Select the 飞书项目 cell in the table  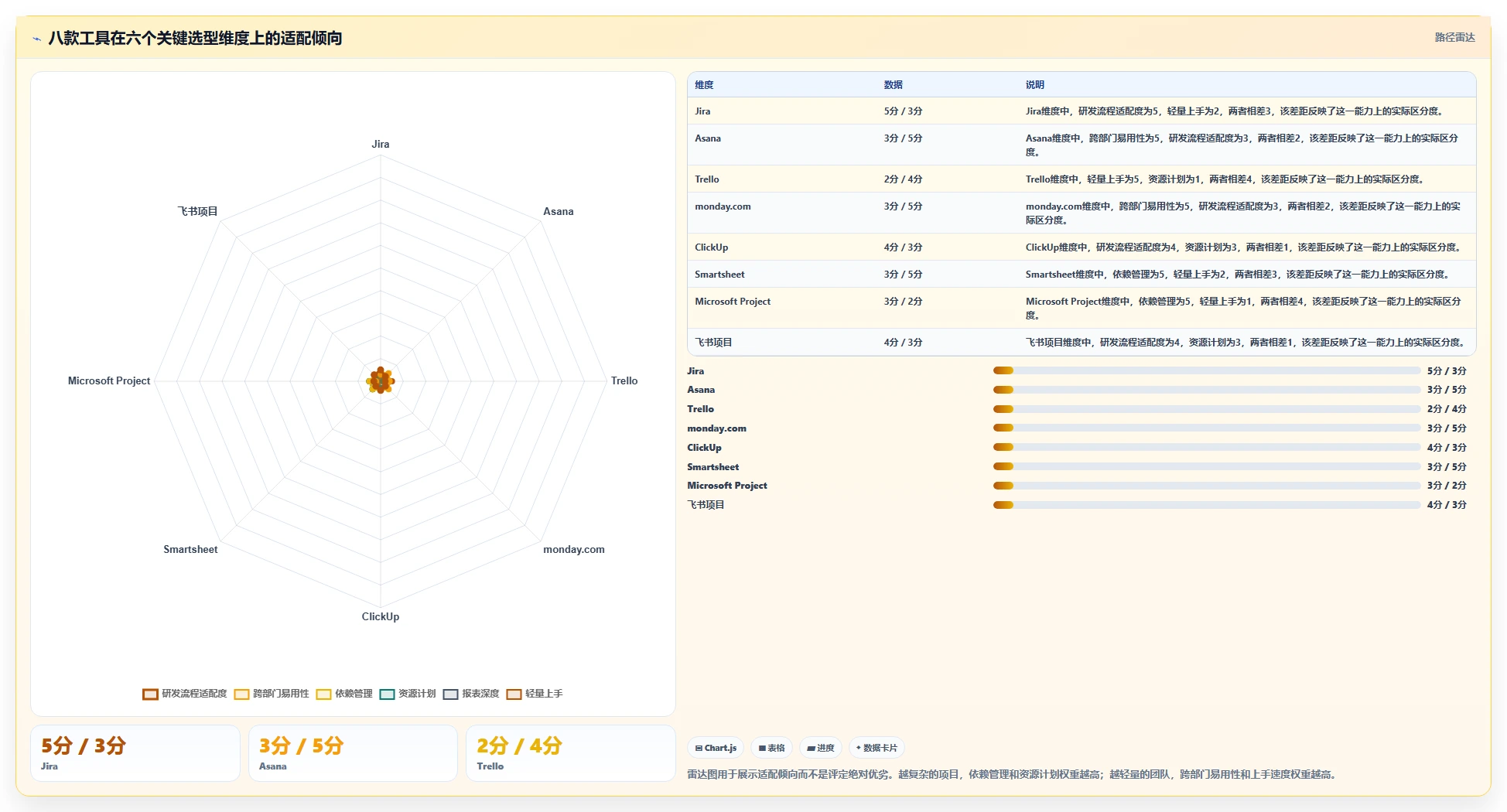[713, 343]
